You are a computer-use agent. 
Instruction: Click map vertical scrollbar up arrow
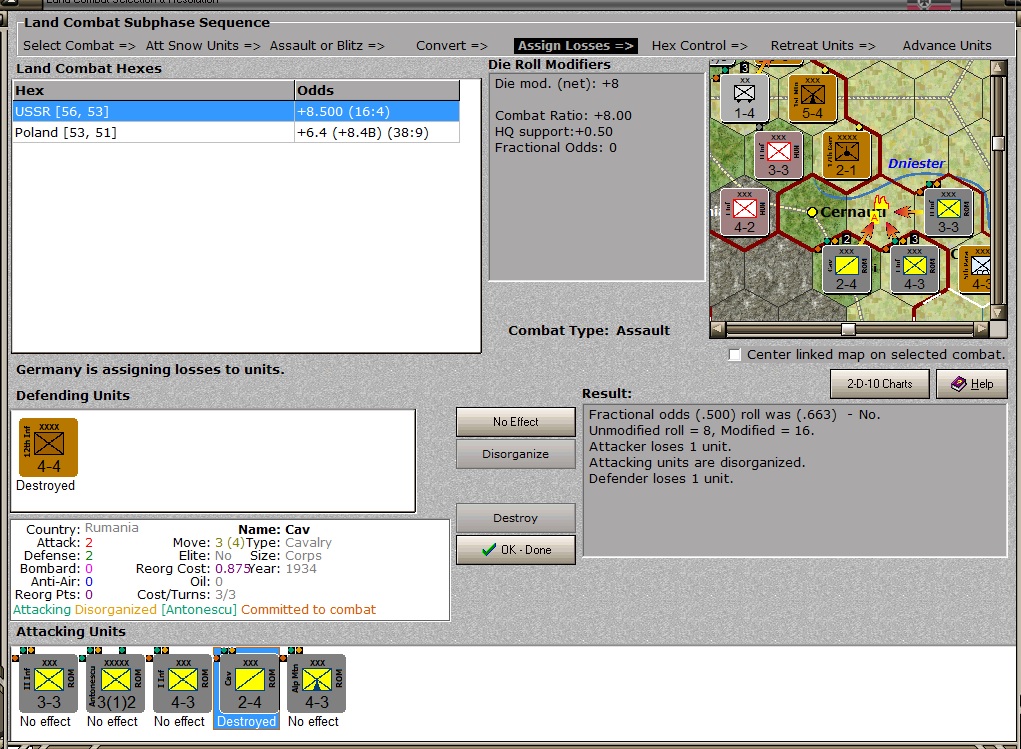pos(998,67)
